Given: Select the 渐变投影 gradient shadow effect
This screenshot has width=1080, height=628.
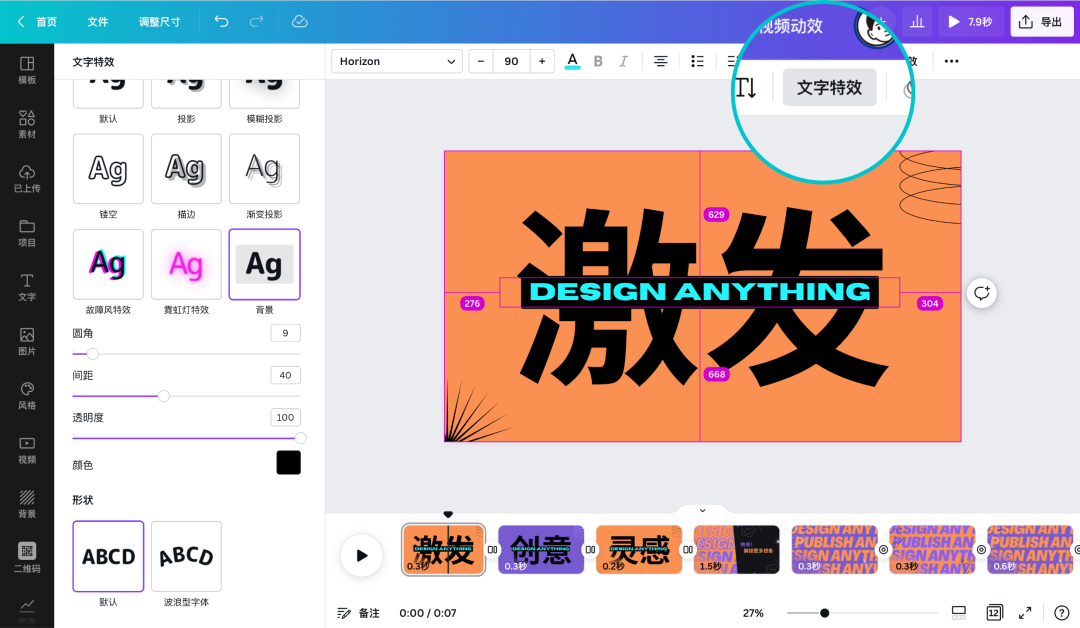Looking at the screenshot, I should 264,169.
